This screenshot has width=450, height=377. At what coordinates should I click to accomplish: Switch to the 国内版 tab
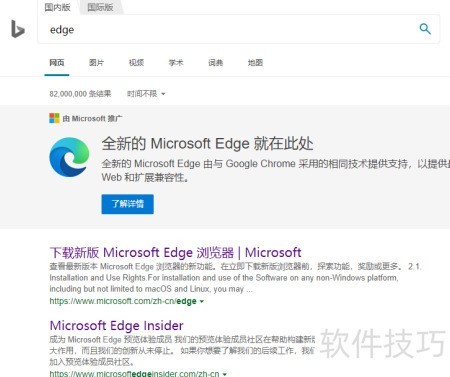click(x=57, y=7)
